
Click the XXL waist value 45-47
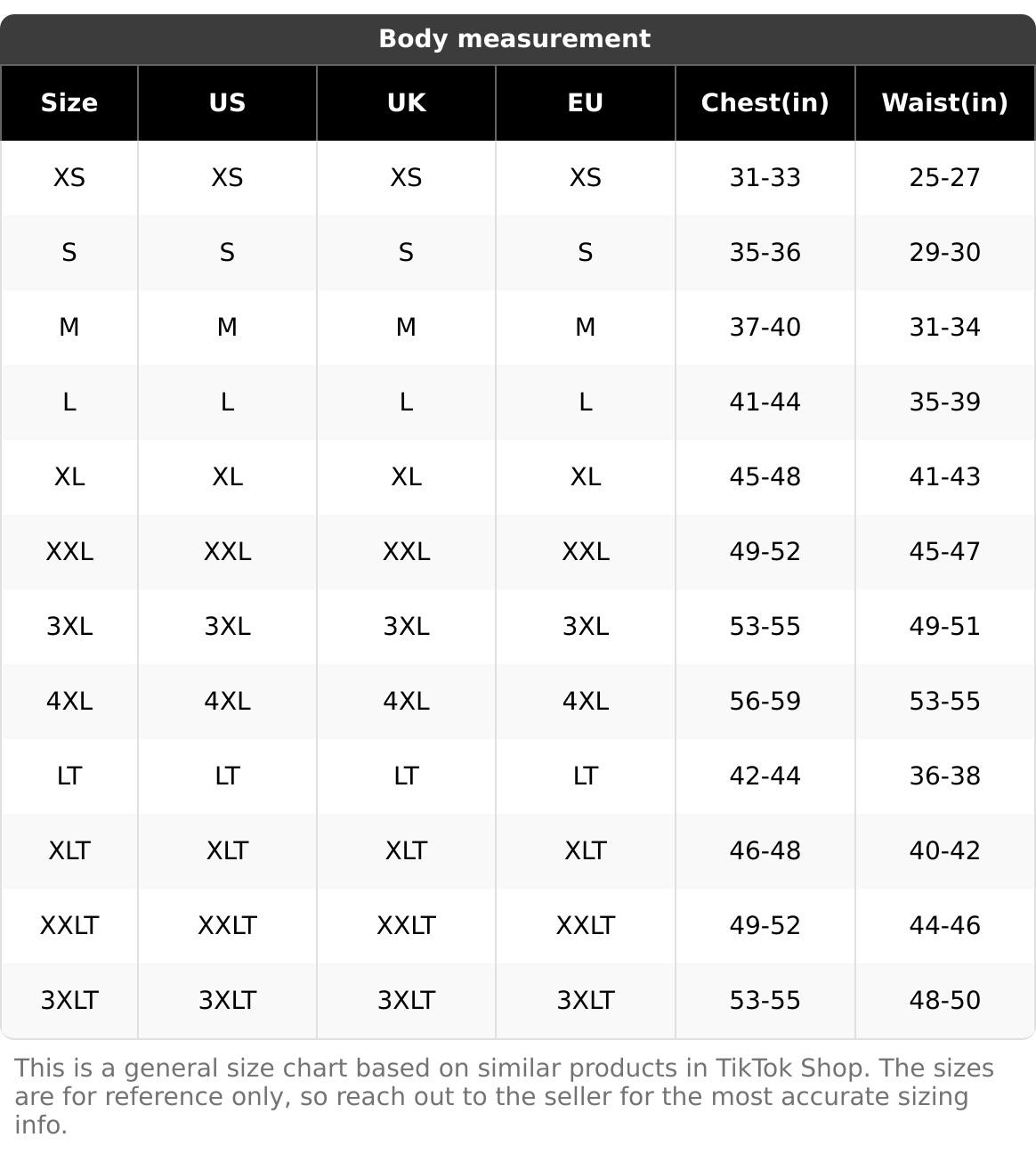[x=944, y=552]
